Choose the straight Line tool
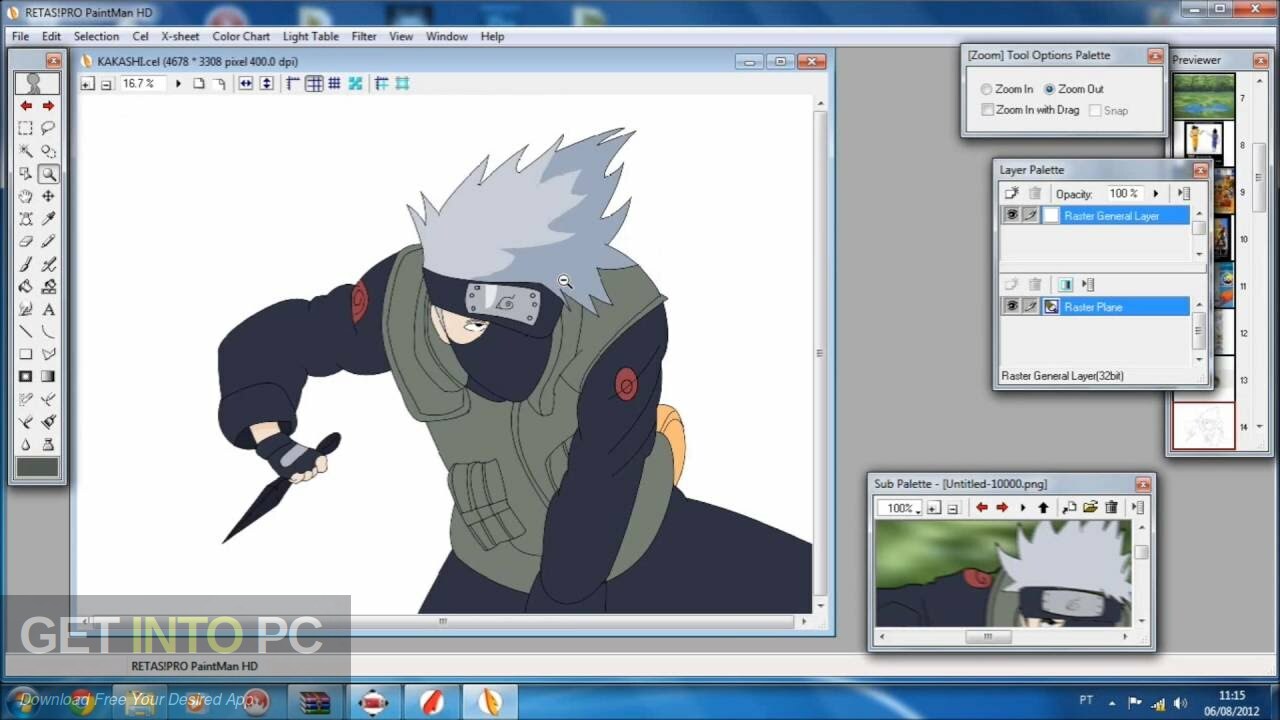Viewport: 1280px width, 720px height. pos(25,331)
